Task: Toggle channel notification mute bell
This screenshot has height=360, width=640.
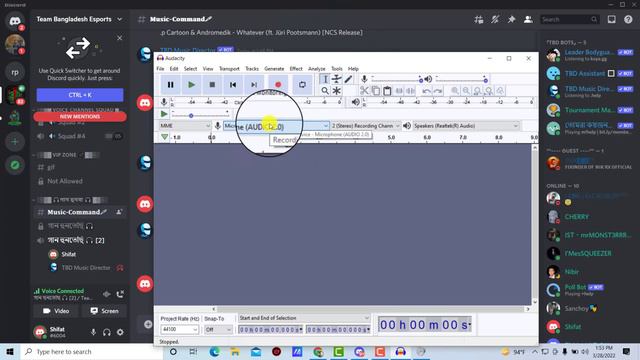Action: 495,19
